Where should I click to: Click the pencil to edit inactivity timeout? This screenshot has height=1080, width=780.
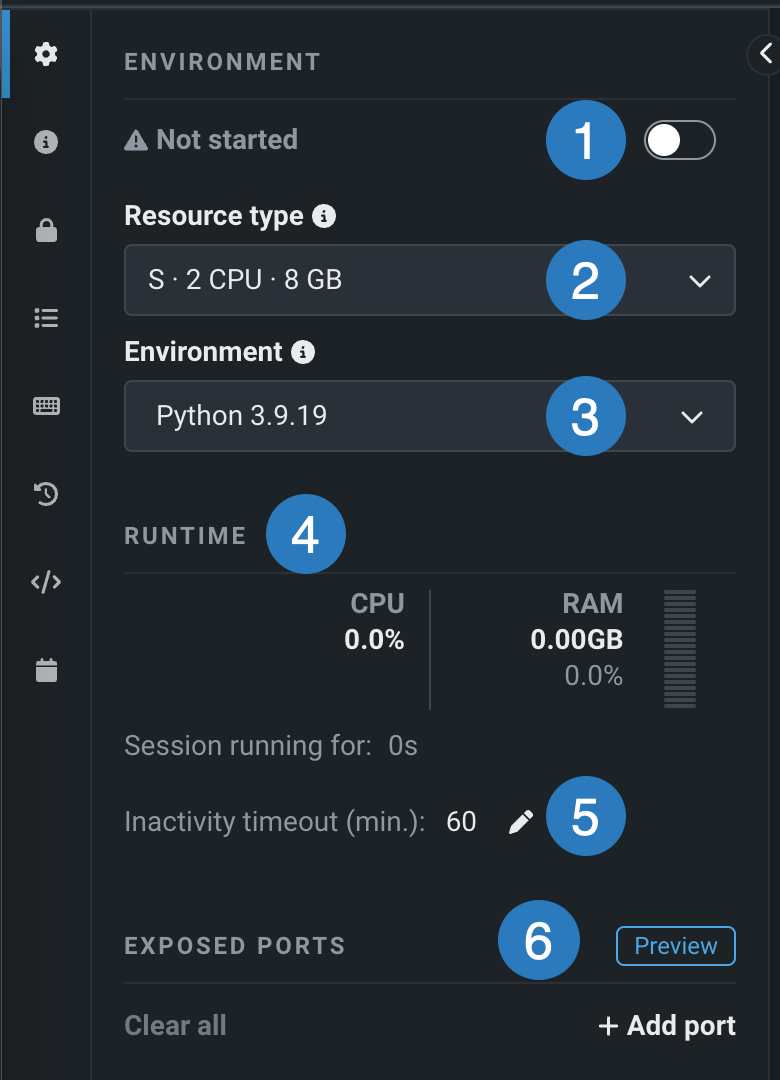(x=521, y=822)
